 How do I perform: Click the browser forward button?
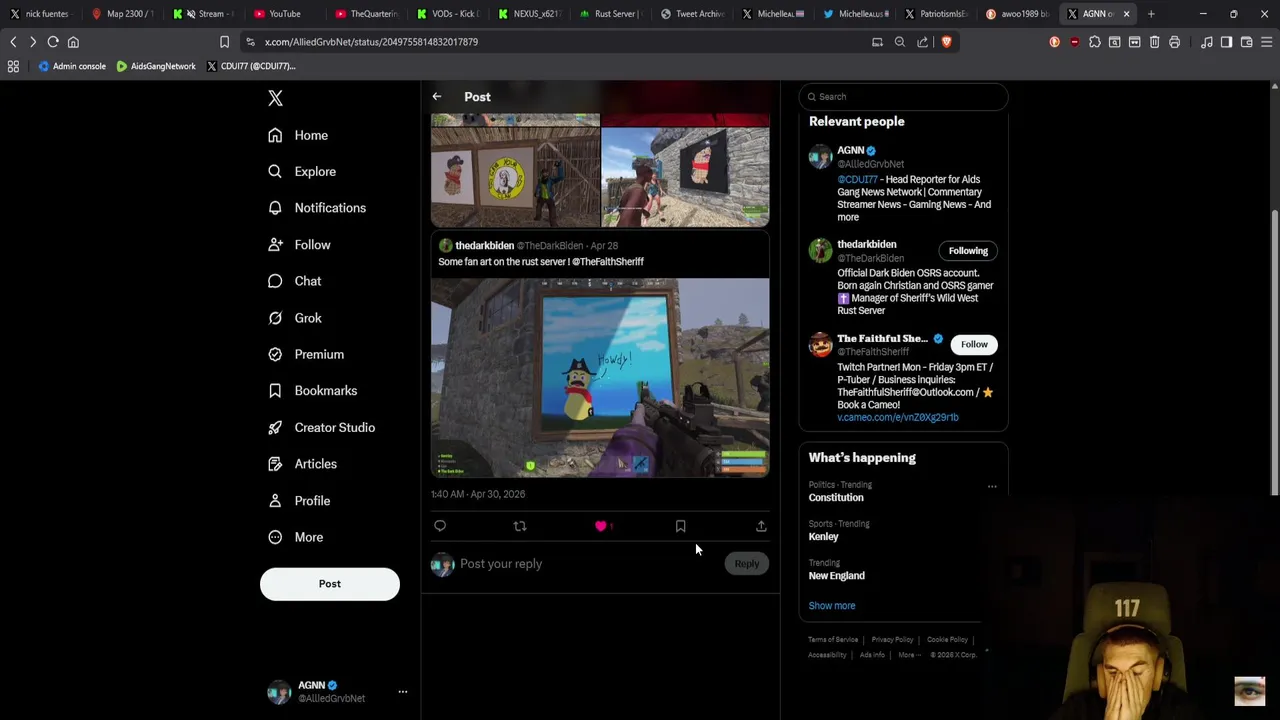pos(32,42)
